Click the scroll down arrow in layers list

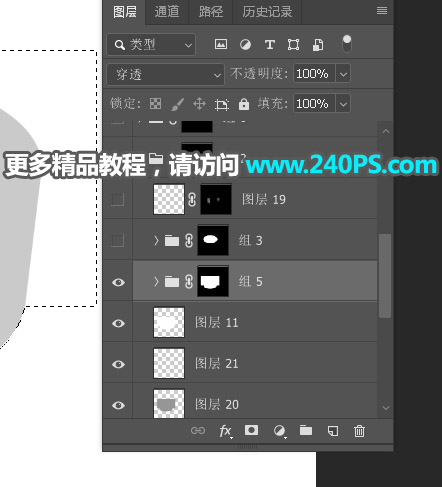pos(386,408)
